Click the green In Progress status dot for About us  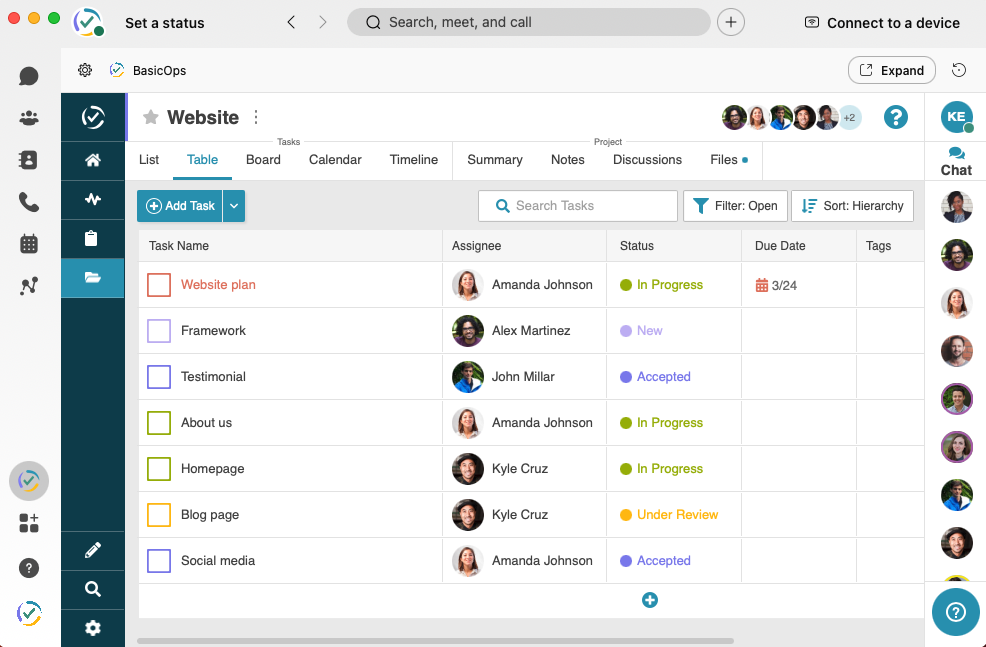pos(624,422)
